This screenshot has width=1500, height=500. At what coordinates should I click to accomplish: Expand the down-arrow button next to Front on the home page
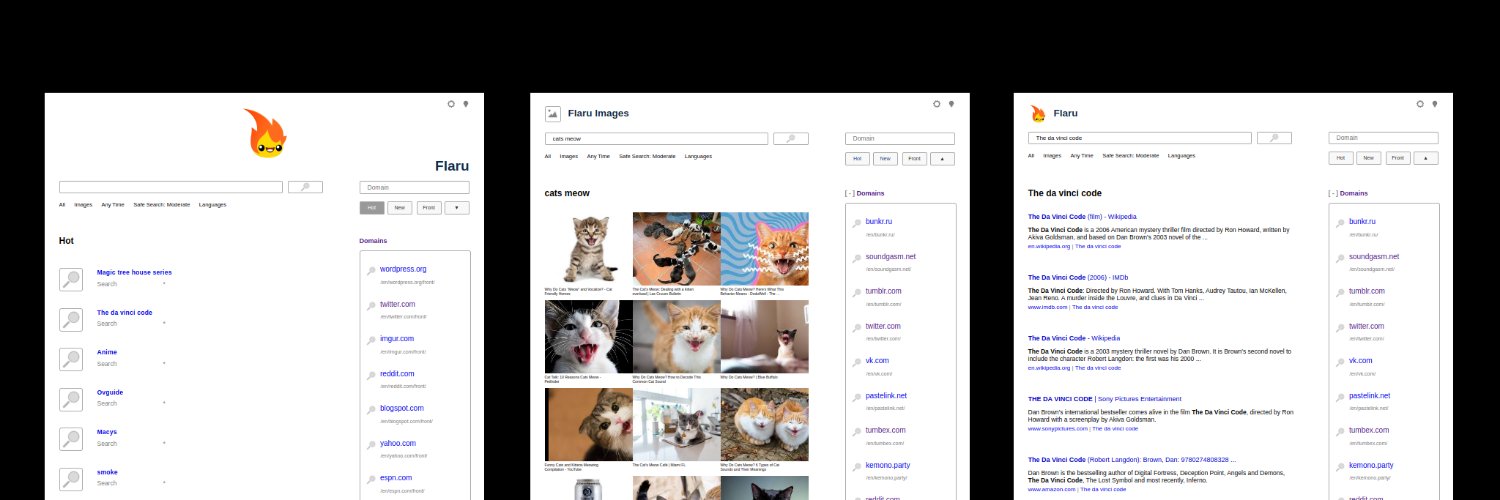click(x=457, y=208)
